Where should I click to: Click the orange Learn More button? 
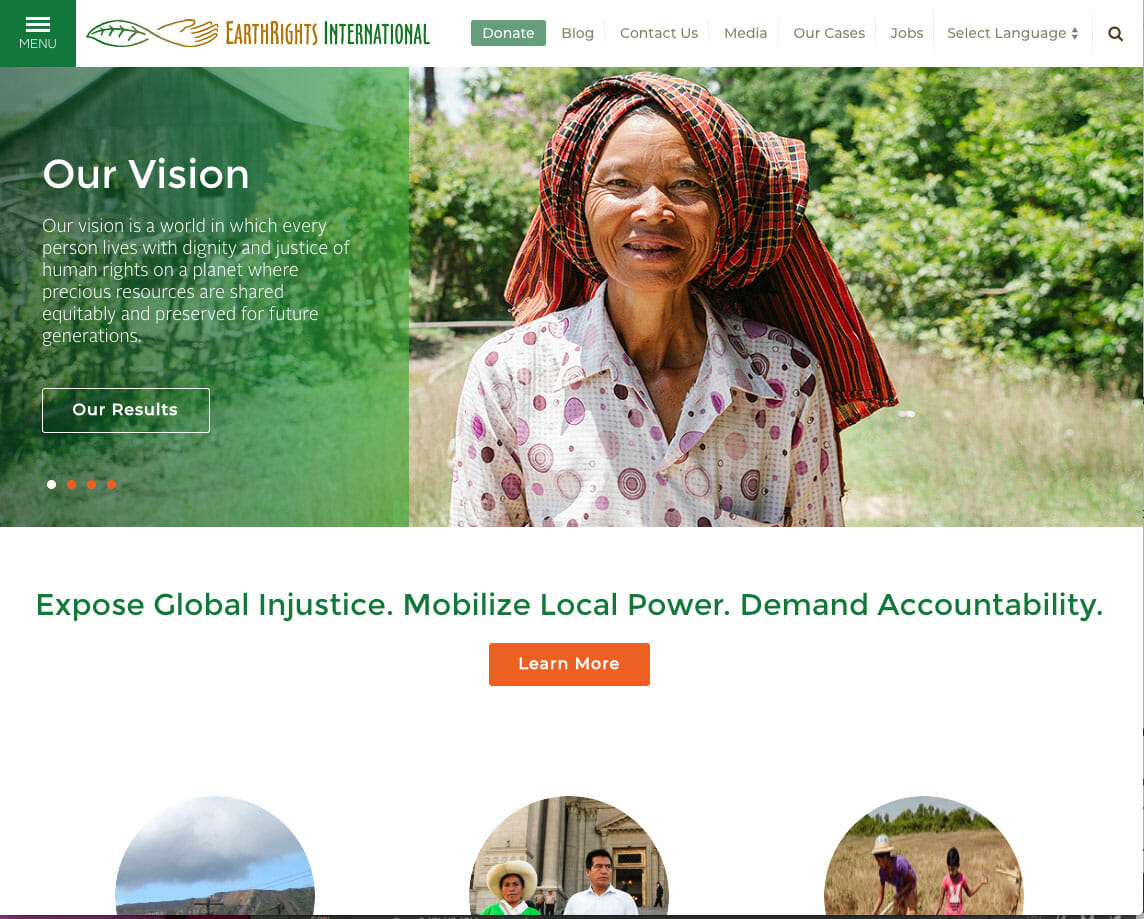pos(569,664)
